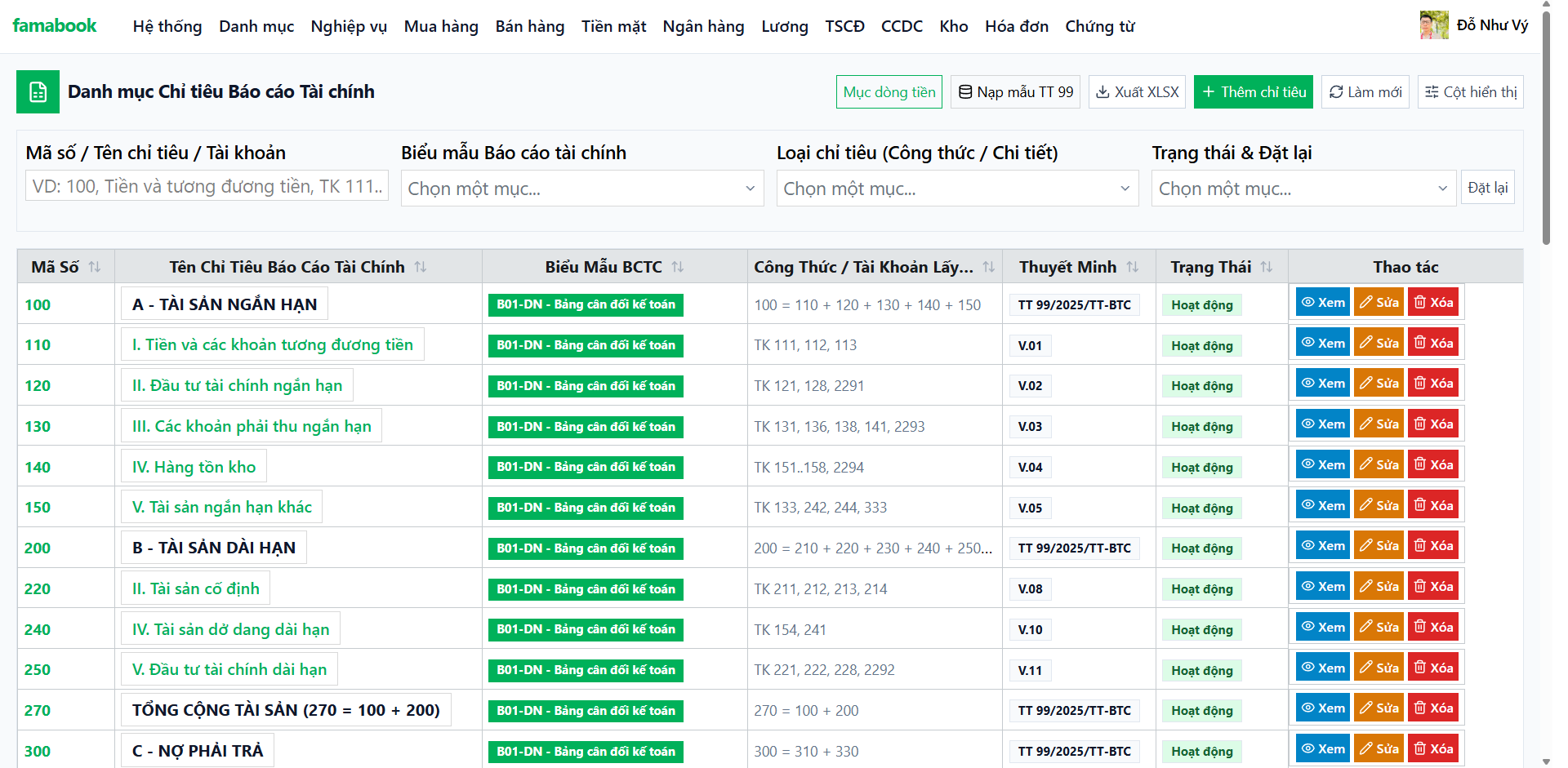Sort by Thuyết Minh column arrows
Image resolution: width=1568 pixels, height=768 pixels.
(x=1133, y=267)
